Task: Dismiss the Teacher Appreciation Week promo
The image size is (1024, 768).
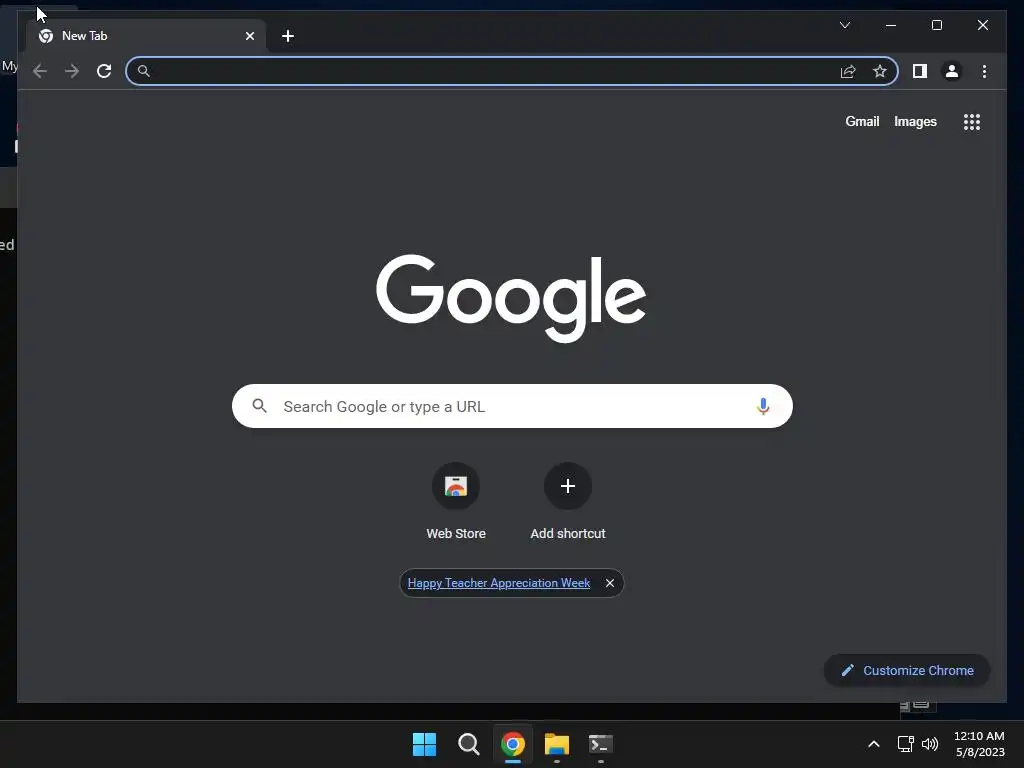Action: tap(609, 583)
